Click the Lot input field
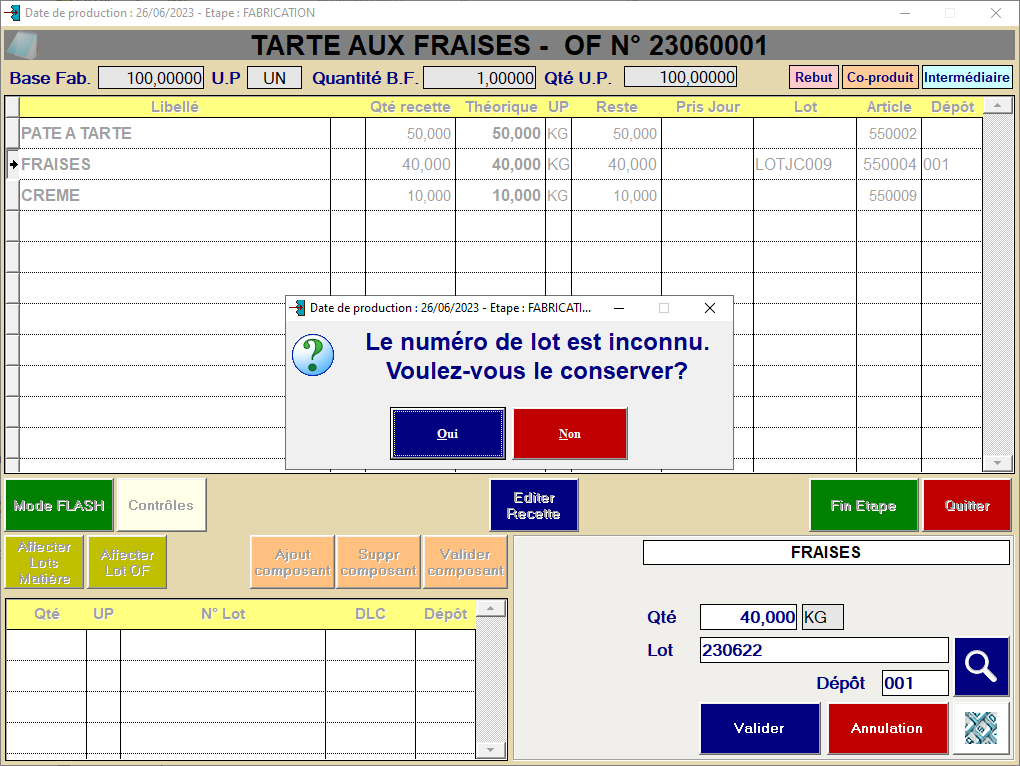The image size is (1020, 766). click(823, 650)
